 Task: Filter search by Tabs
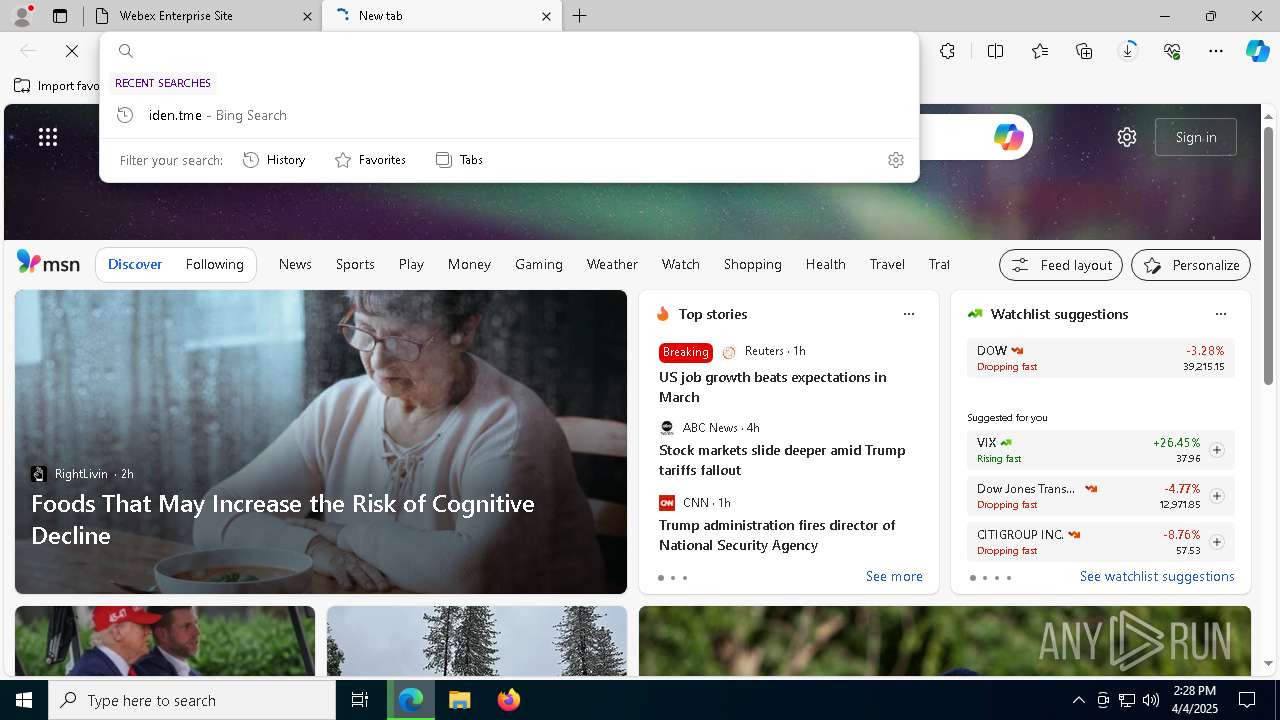point(460,160)
